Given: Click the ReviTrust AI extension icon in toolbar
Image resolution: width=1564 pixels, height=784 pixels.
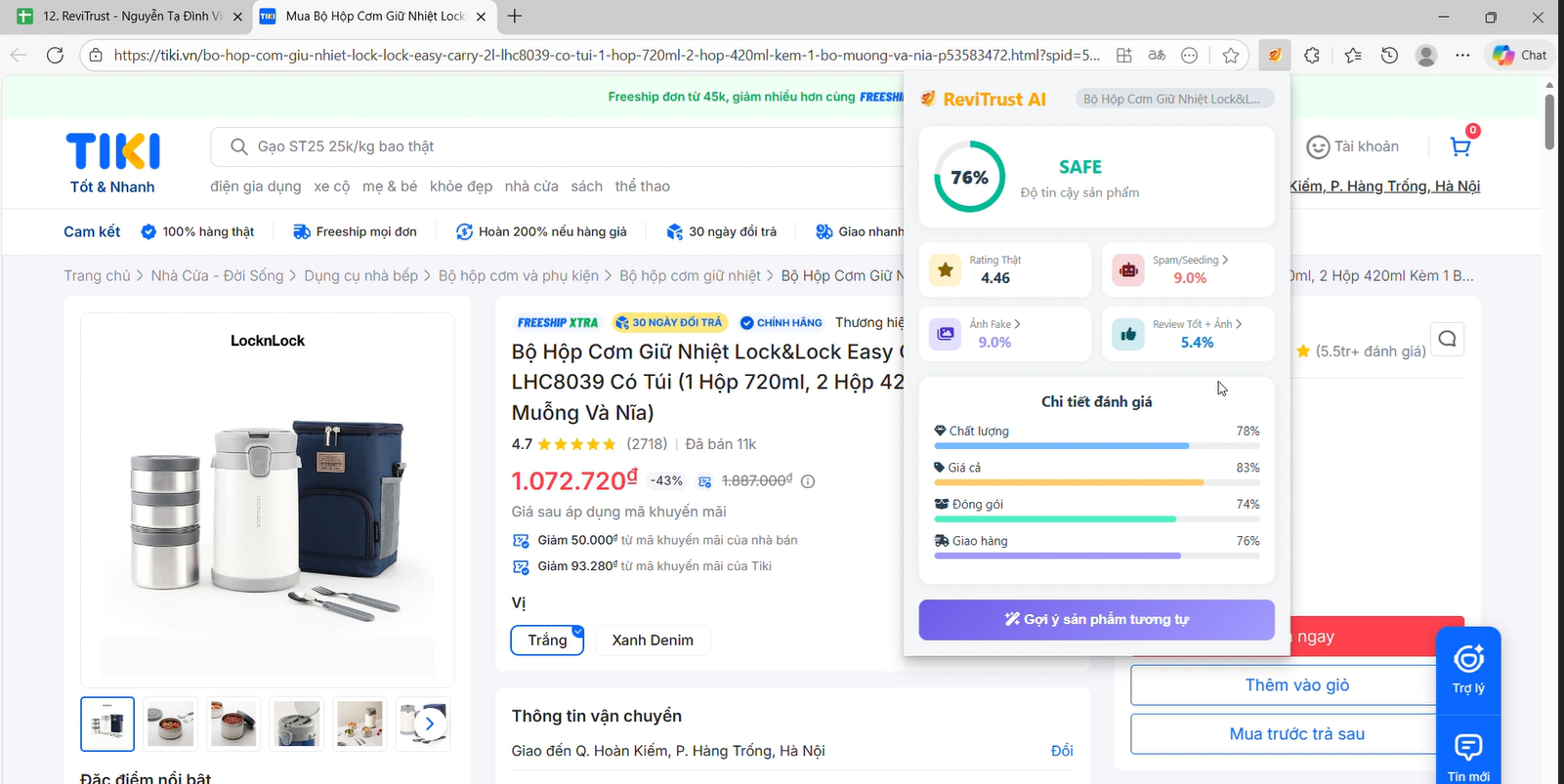Looking at the screenshot, I should click(1274, 56).
